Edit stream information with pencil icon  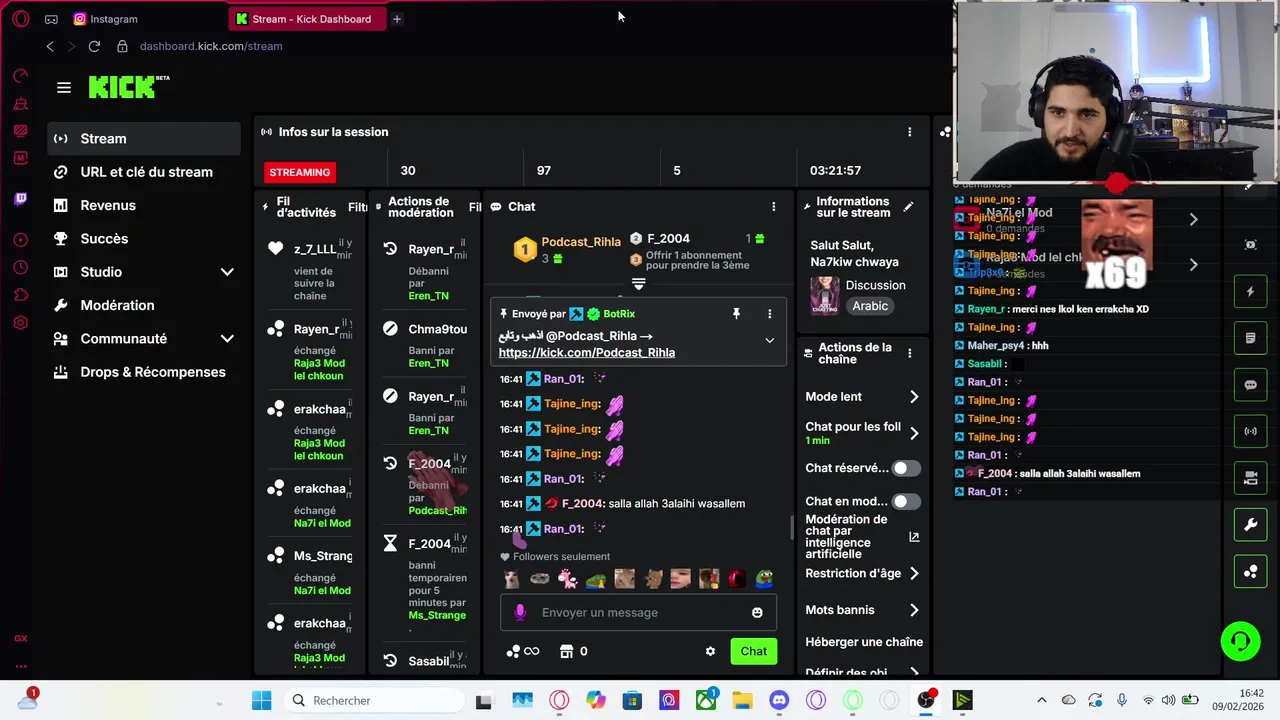point(908,207)
